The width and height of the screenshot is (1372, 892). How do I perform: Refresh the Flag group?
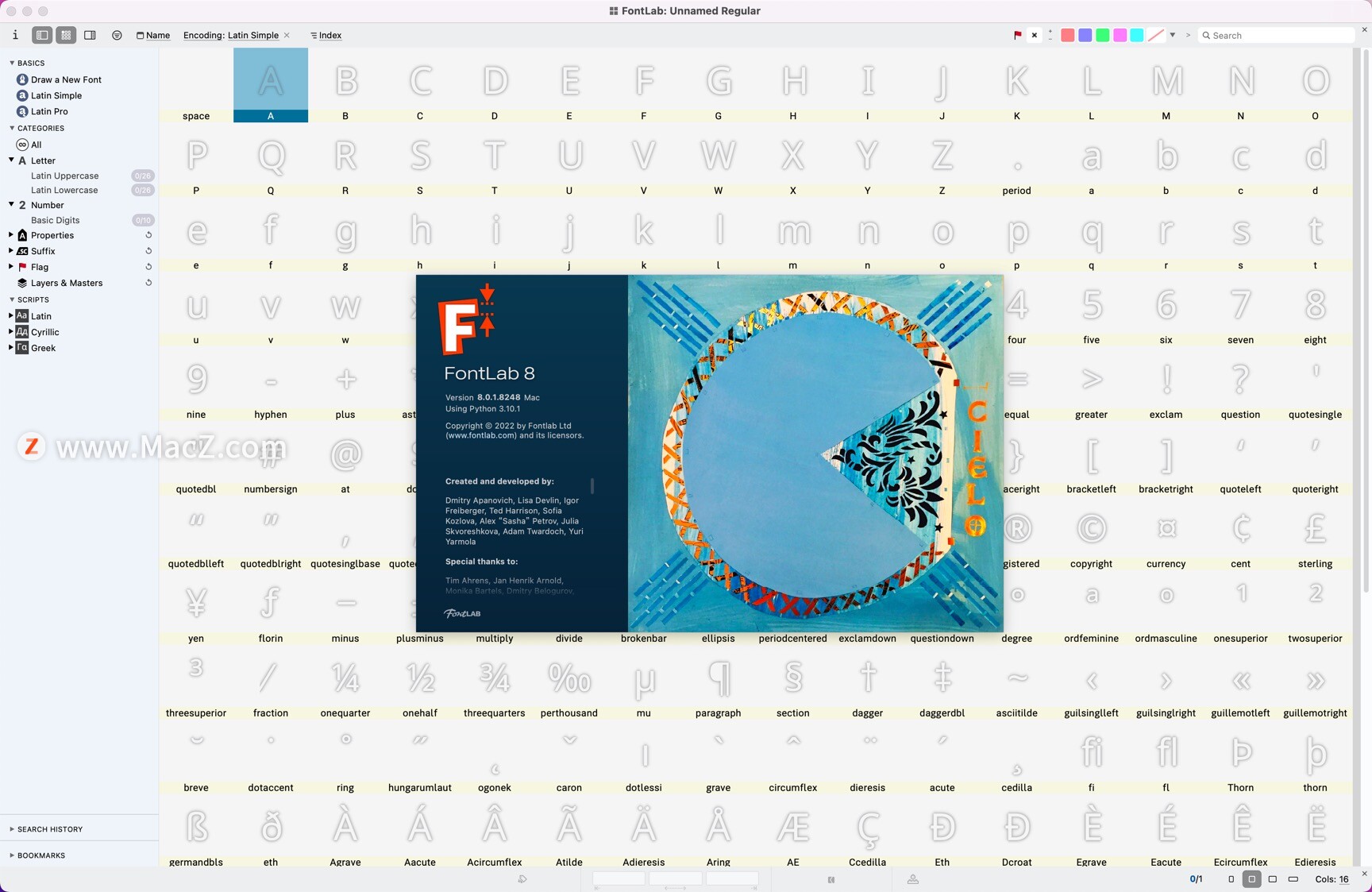pos(148,267)
